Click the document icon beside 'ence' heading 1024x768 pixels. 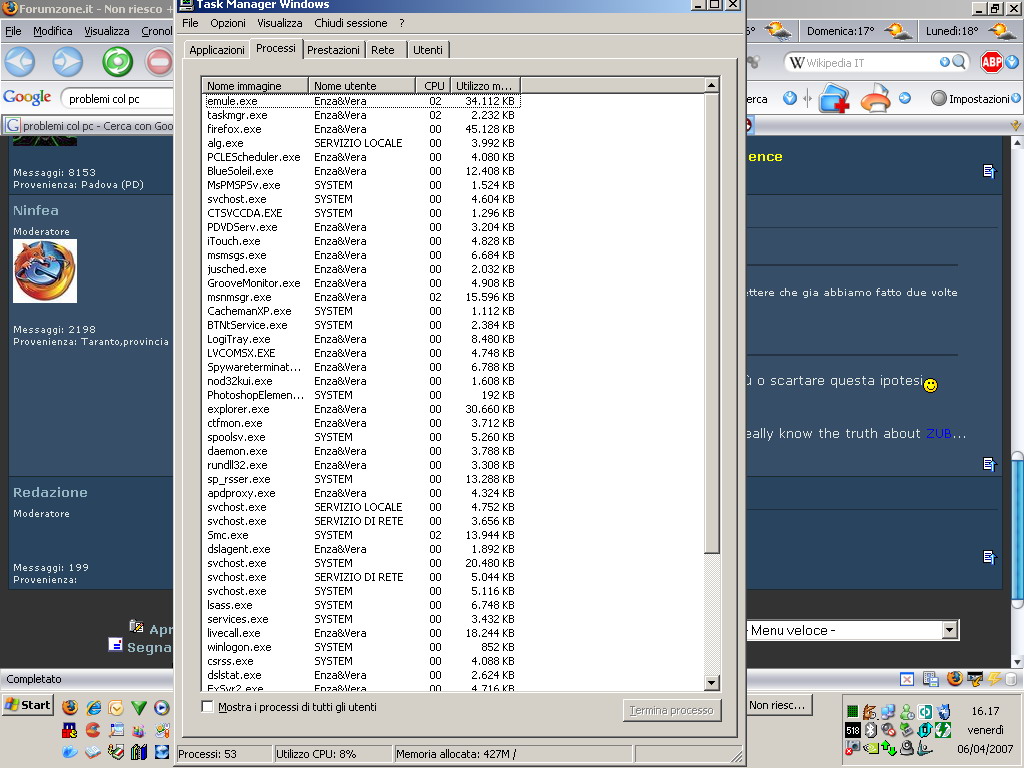989,171
